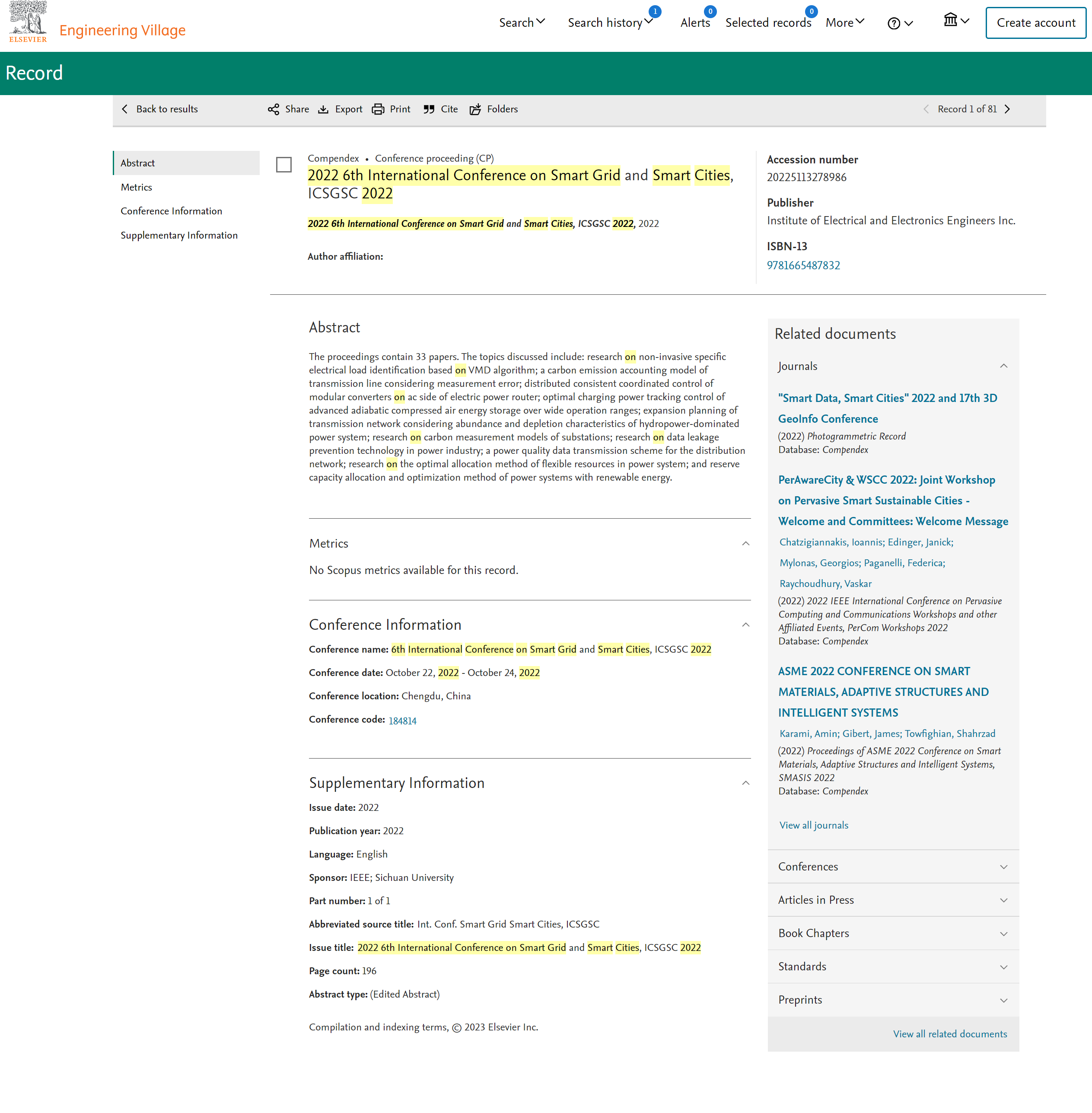Click the Print toolbar label

click(400, 109)
